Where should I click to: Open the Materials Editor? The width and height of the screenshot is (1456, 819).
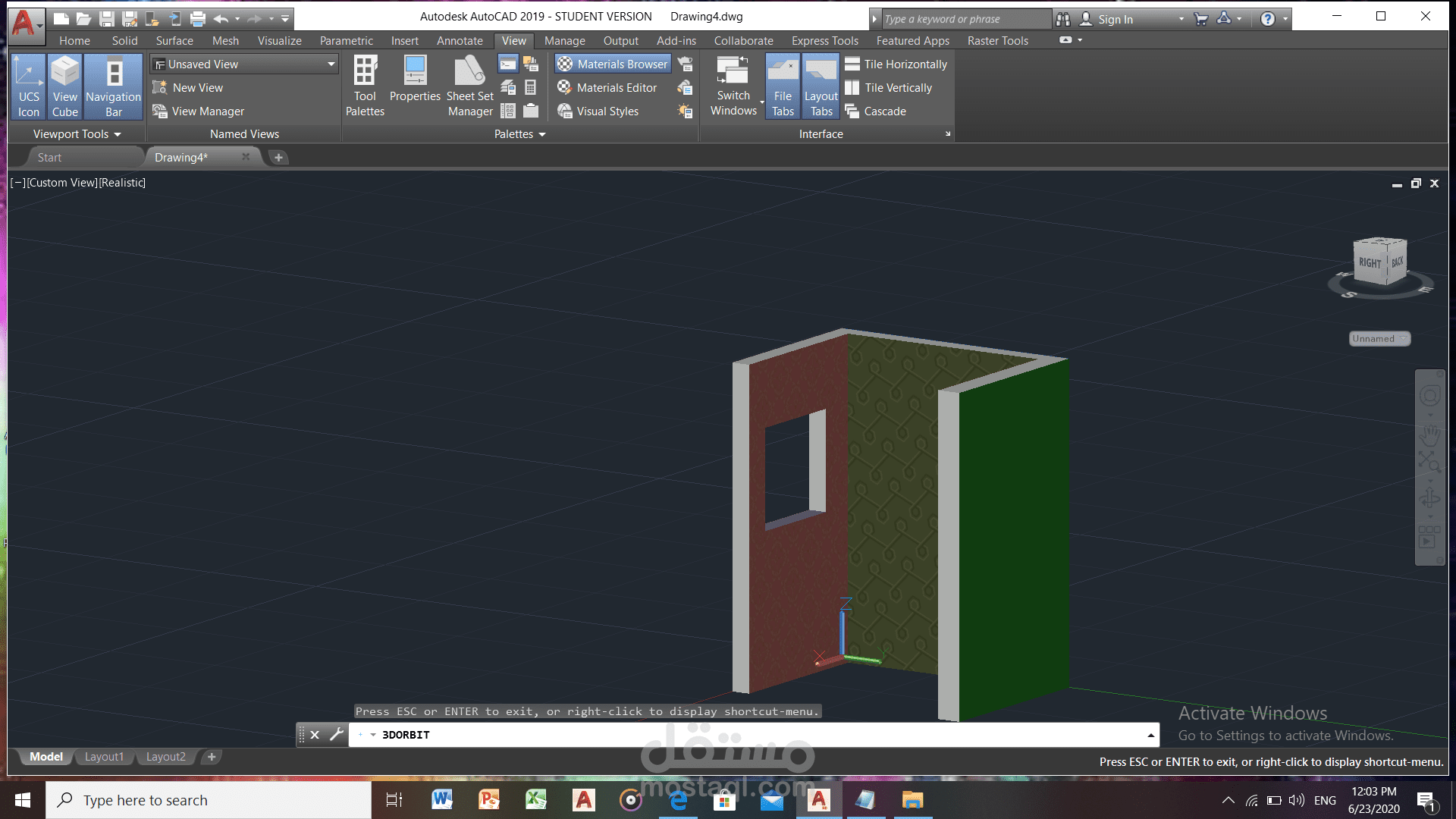tap(607, 88)
